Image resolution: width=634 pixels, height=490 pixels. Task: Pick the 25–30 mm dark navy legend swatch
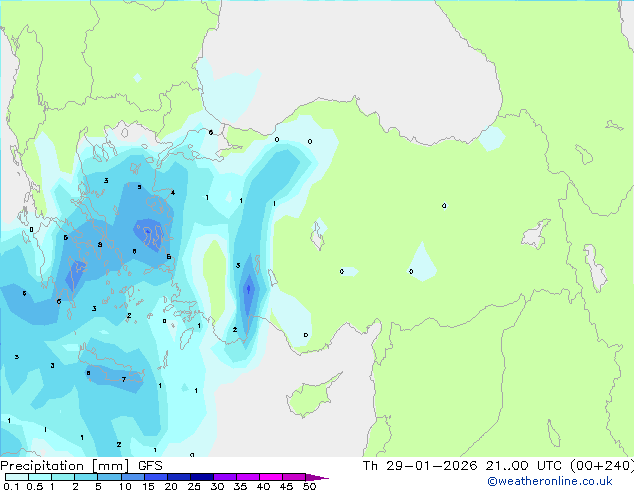click(x=201, y=477)
